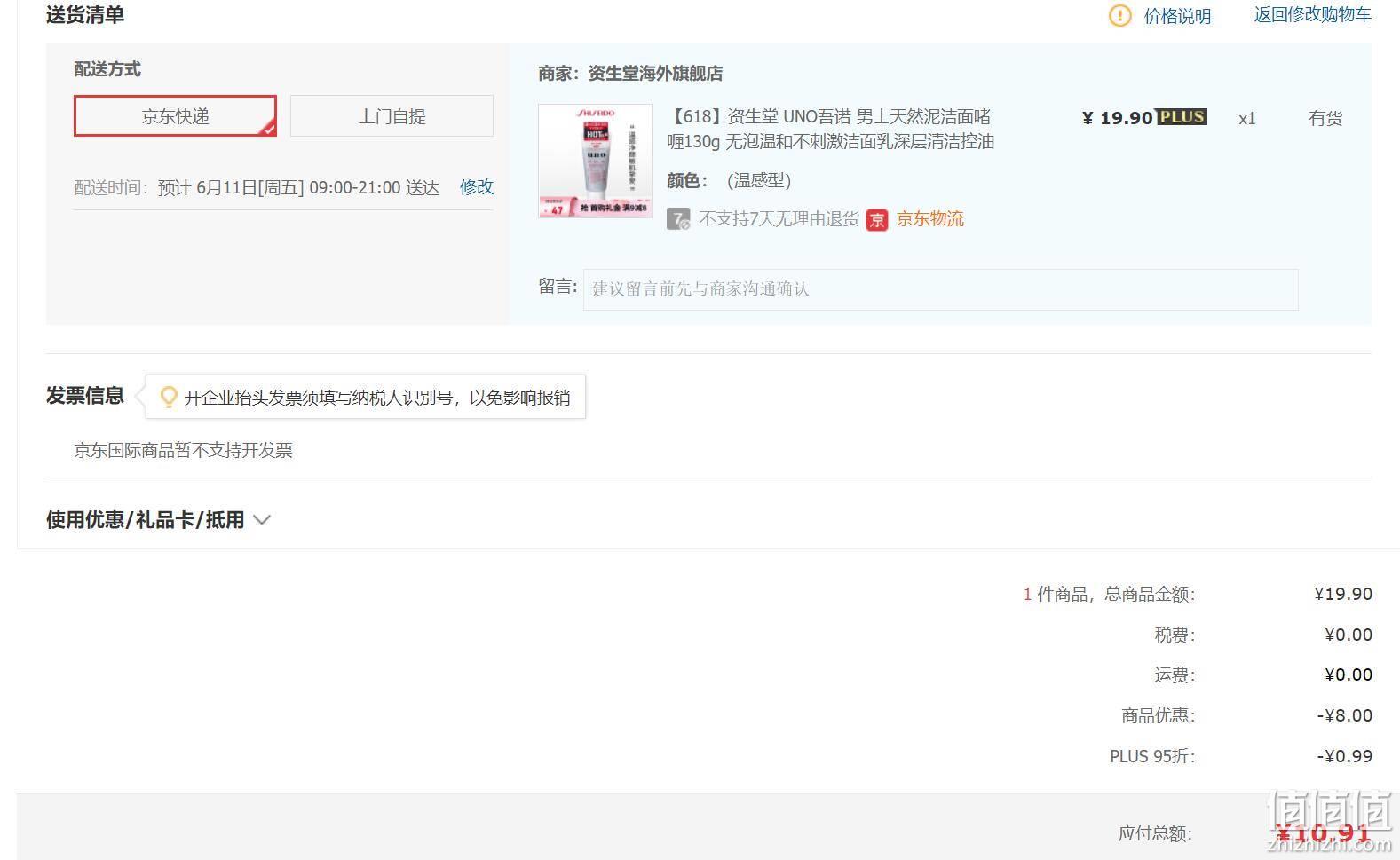Image resolution: width=1400 pixels, height=860 pixels.
Task: Click the 总商品金额 ¥19.90 value
Action: coord(1343,594)
